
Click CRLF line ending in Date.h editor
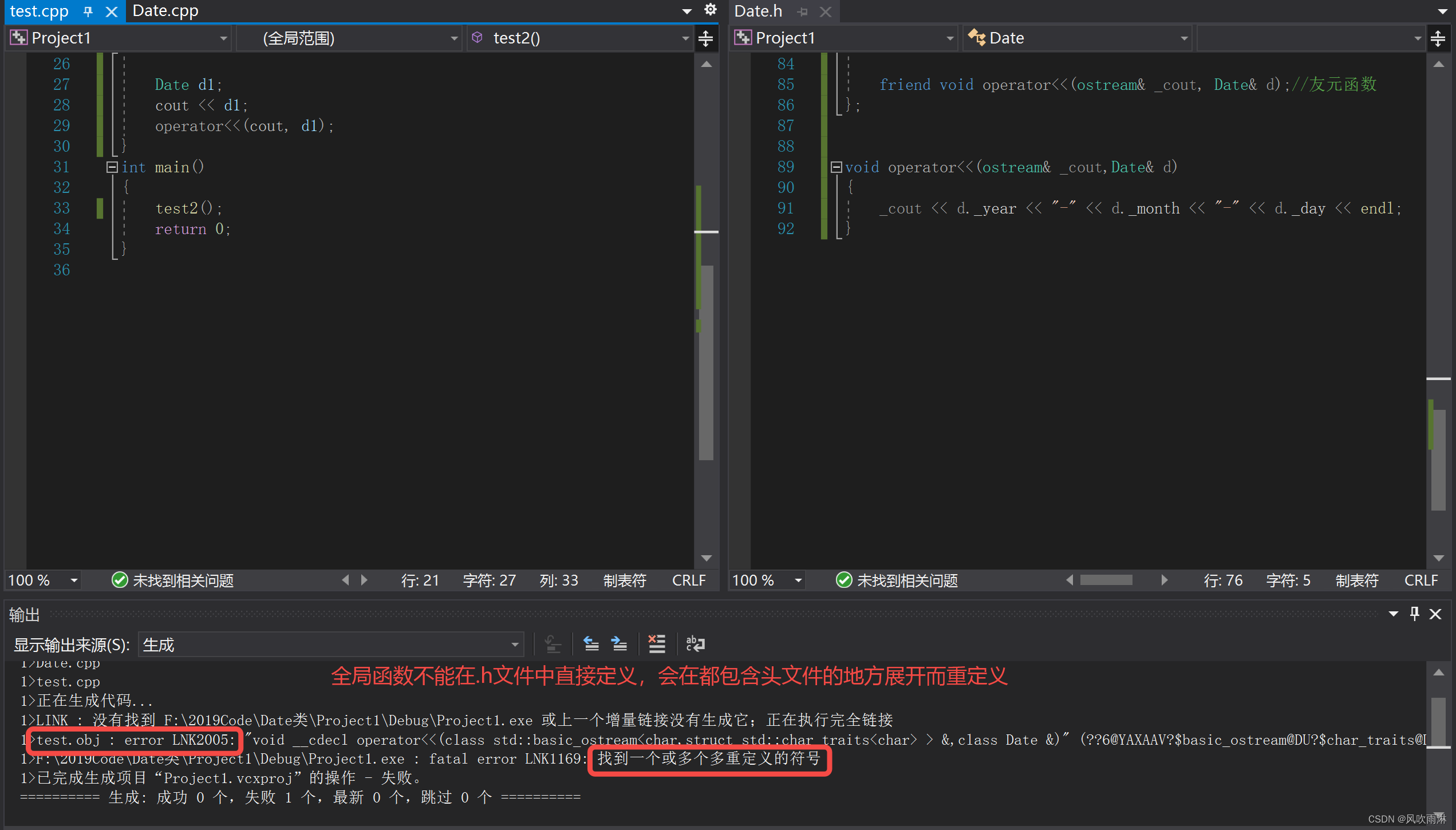point(1421,580)
